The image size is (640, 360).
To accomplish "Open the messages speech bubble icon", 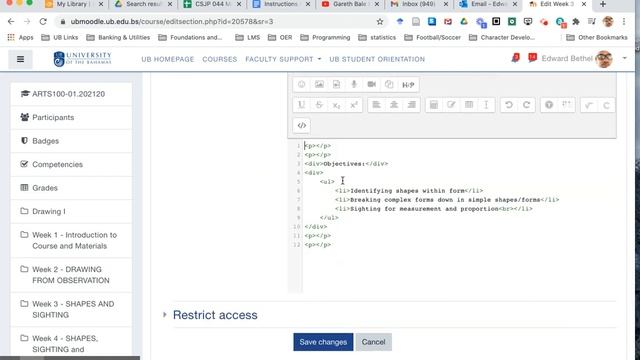I will click(532, 58).
